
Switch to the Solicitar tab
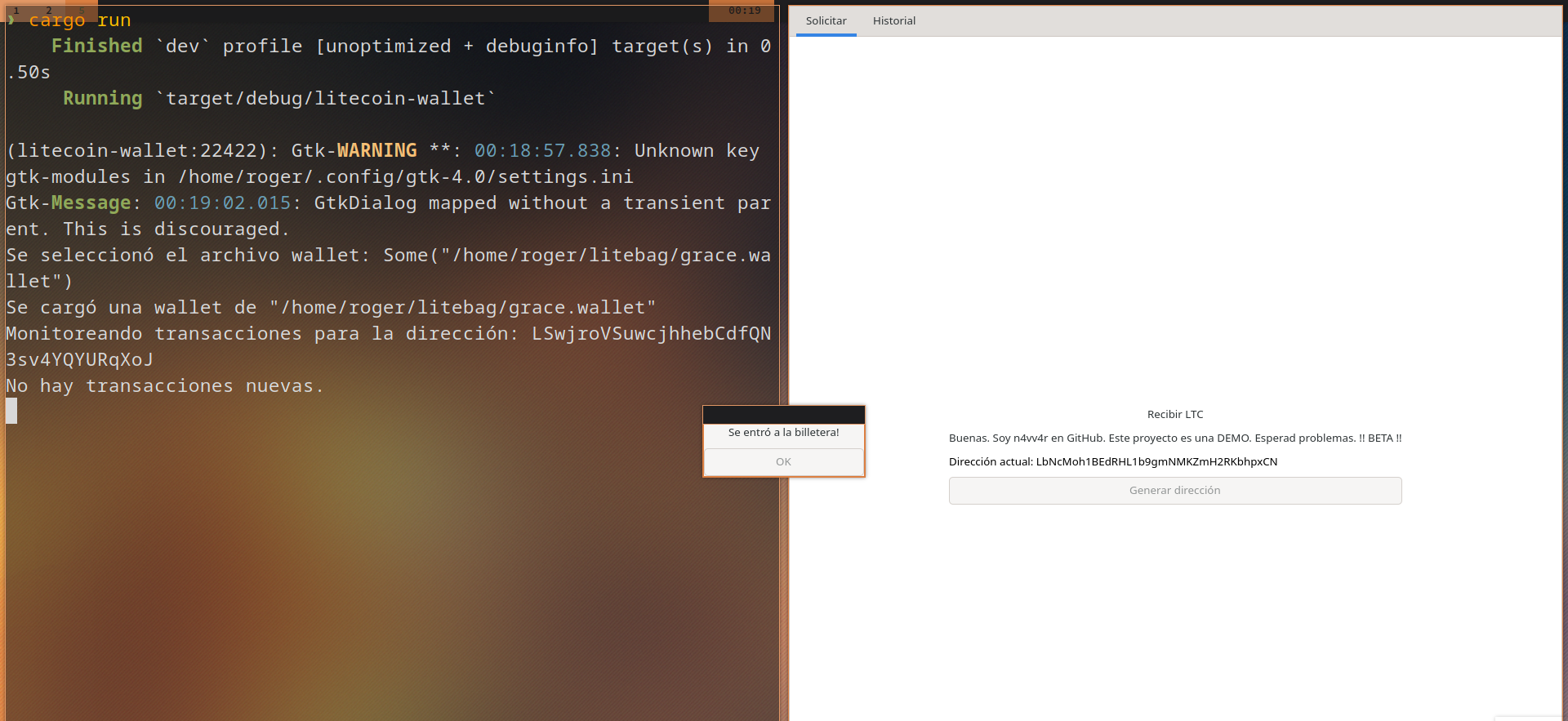[826, 21]
